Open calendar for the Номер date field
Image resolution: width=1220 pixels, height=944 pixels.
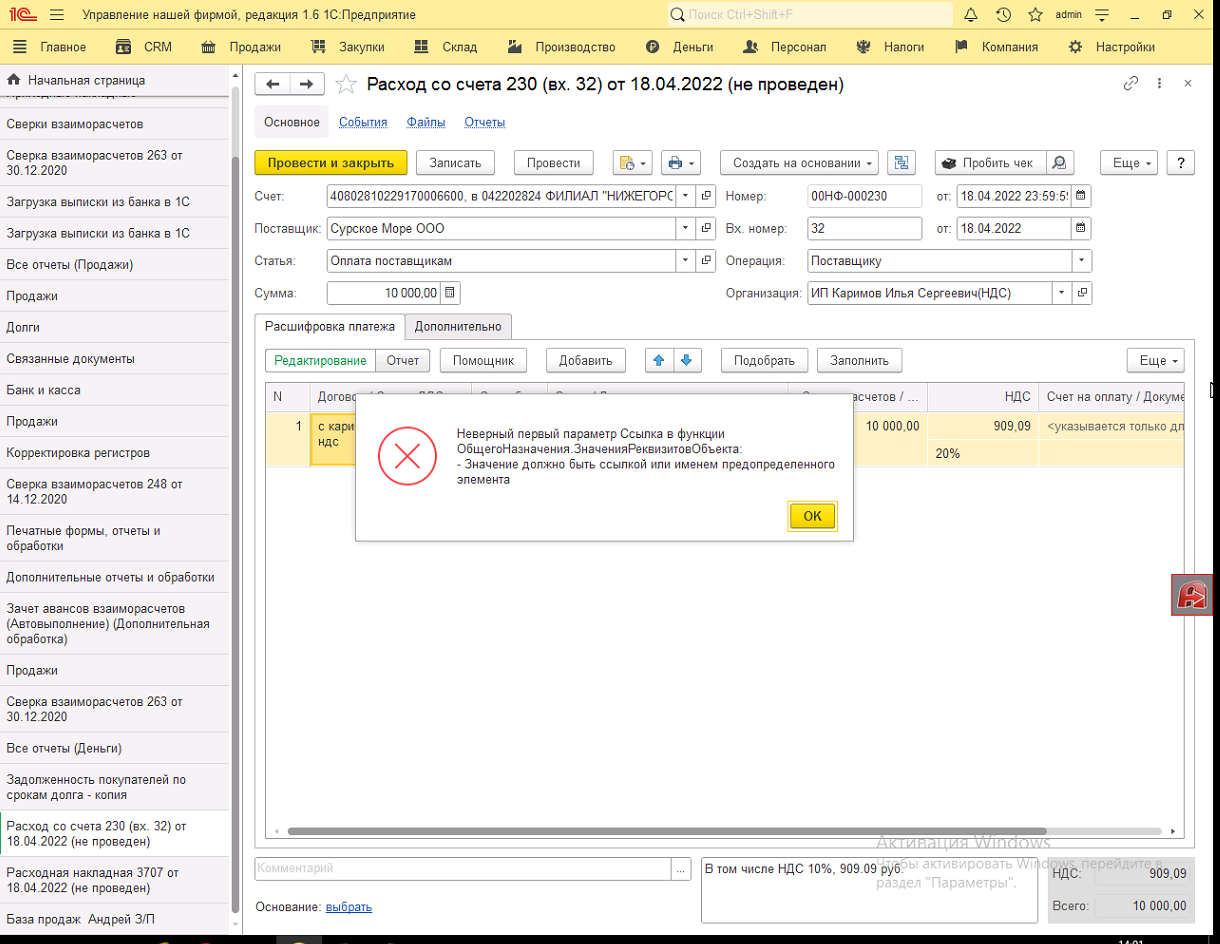[1081, 196]
